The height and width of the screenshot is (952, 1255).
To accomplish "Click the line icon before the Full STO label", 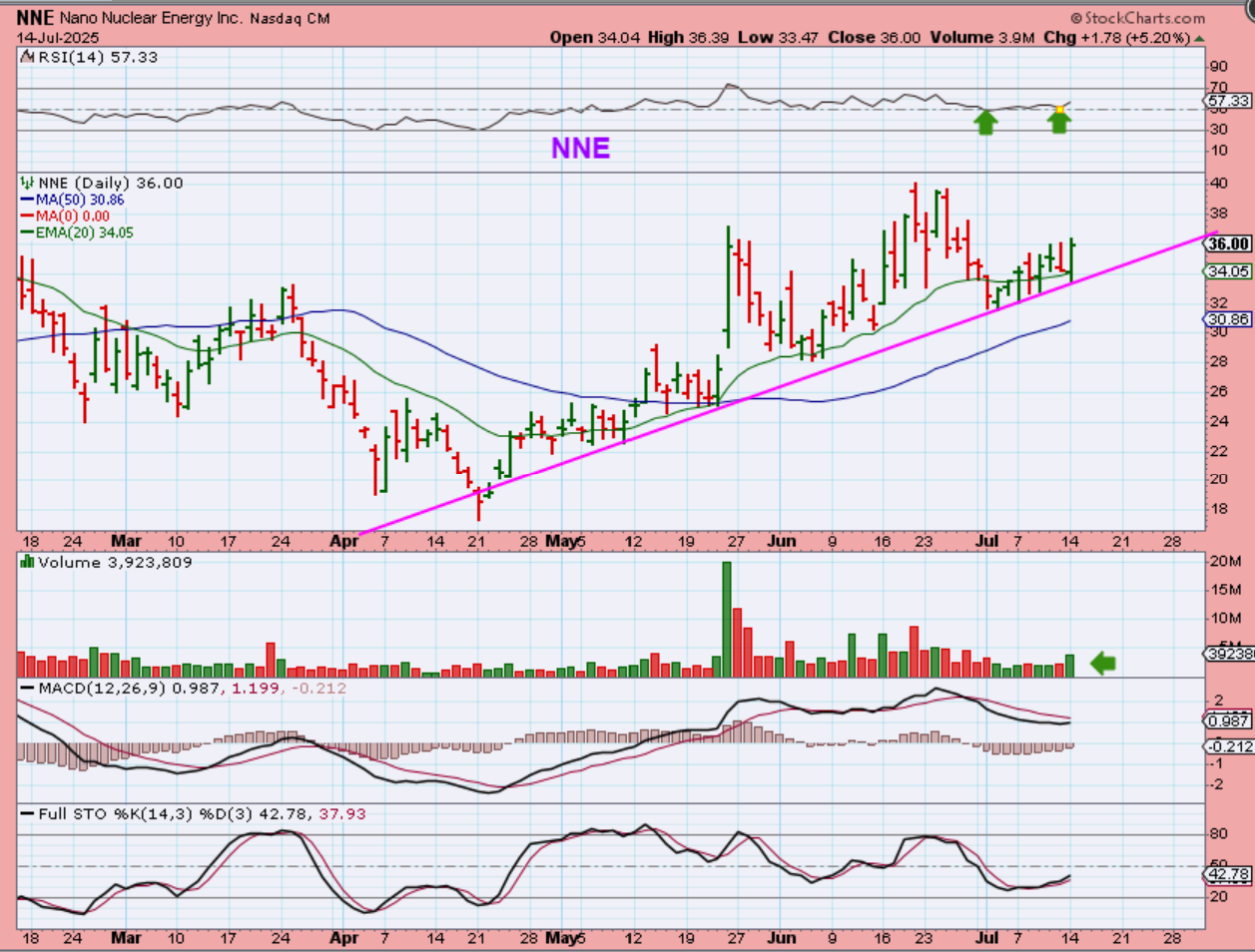I will coord(25,813).
